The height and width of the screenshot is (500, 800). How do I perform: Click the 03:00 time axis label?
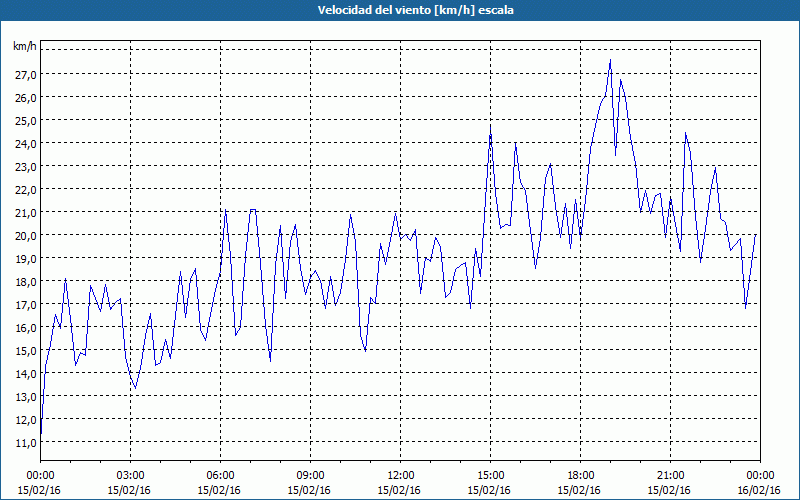tap(130, 476)
